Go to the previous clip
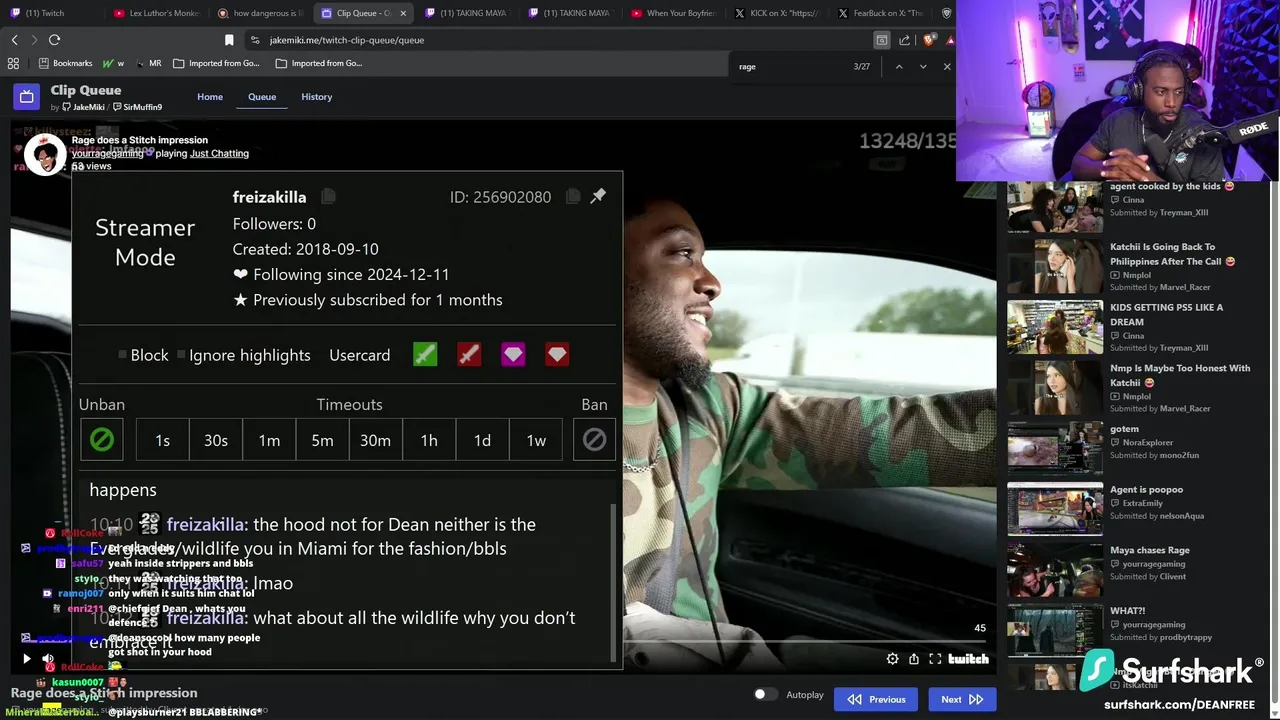Viewport: 1280px width, 720px height. 876,699
